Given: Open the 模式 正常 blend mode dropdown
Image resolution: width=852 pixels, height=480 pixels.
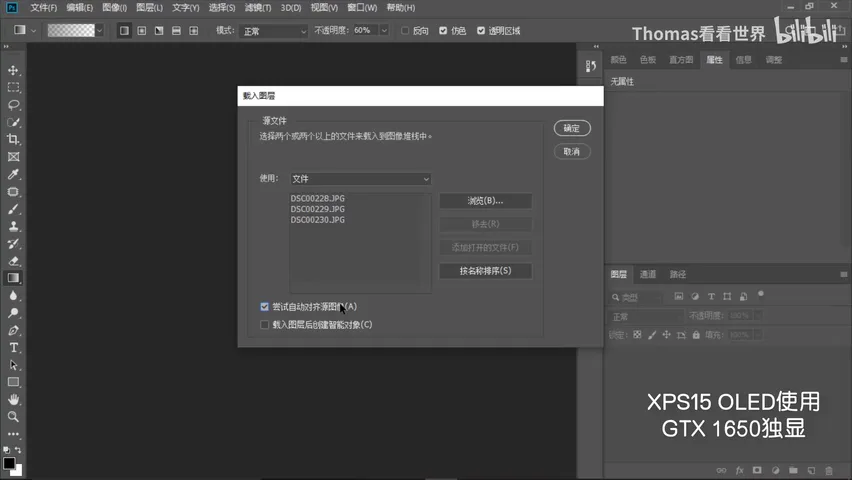Looking at the screenshot, I should (x=274, y=31).
